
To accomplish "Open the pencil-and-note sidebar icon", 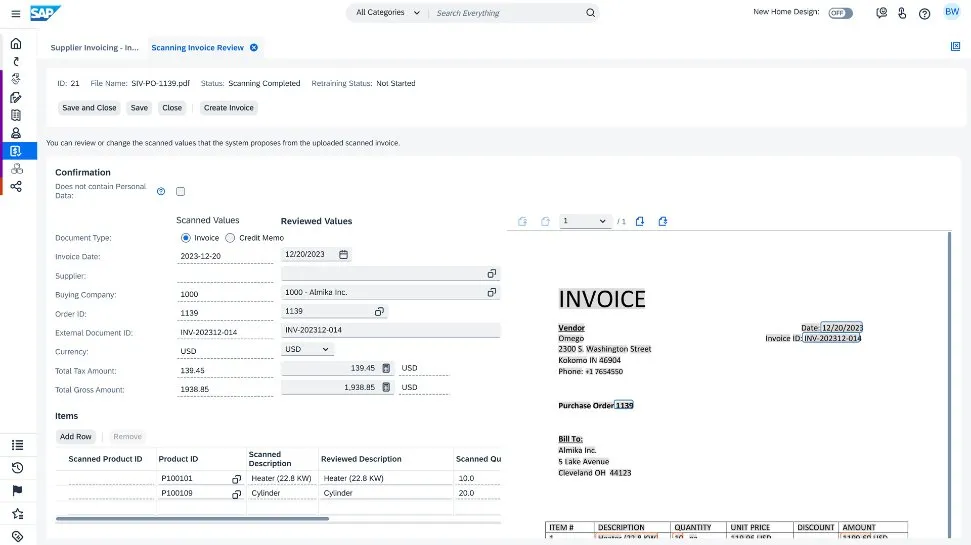I will (x=16, y=97).
